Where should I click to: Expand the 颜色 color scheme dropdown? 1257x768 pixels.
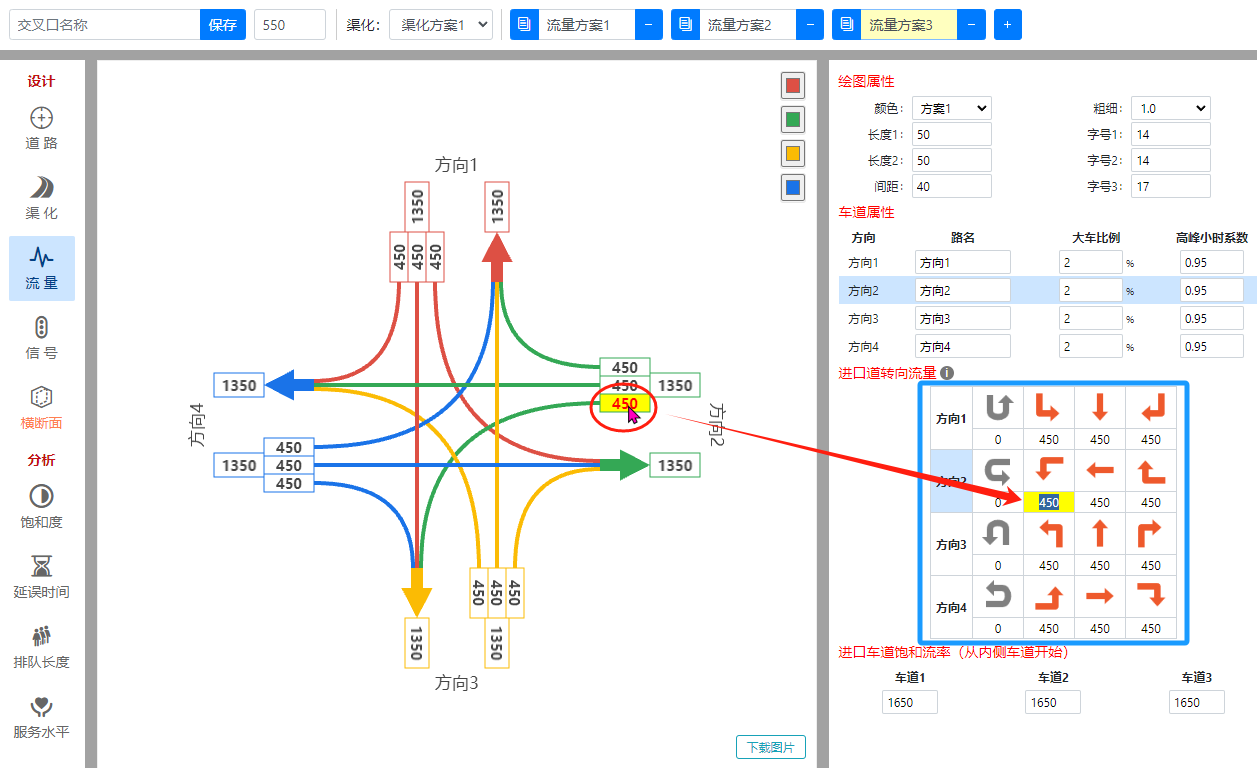(x=951, y=108)
